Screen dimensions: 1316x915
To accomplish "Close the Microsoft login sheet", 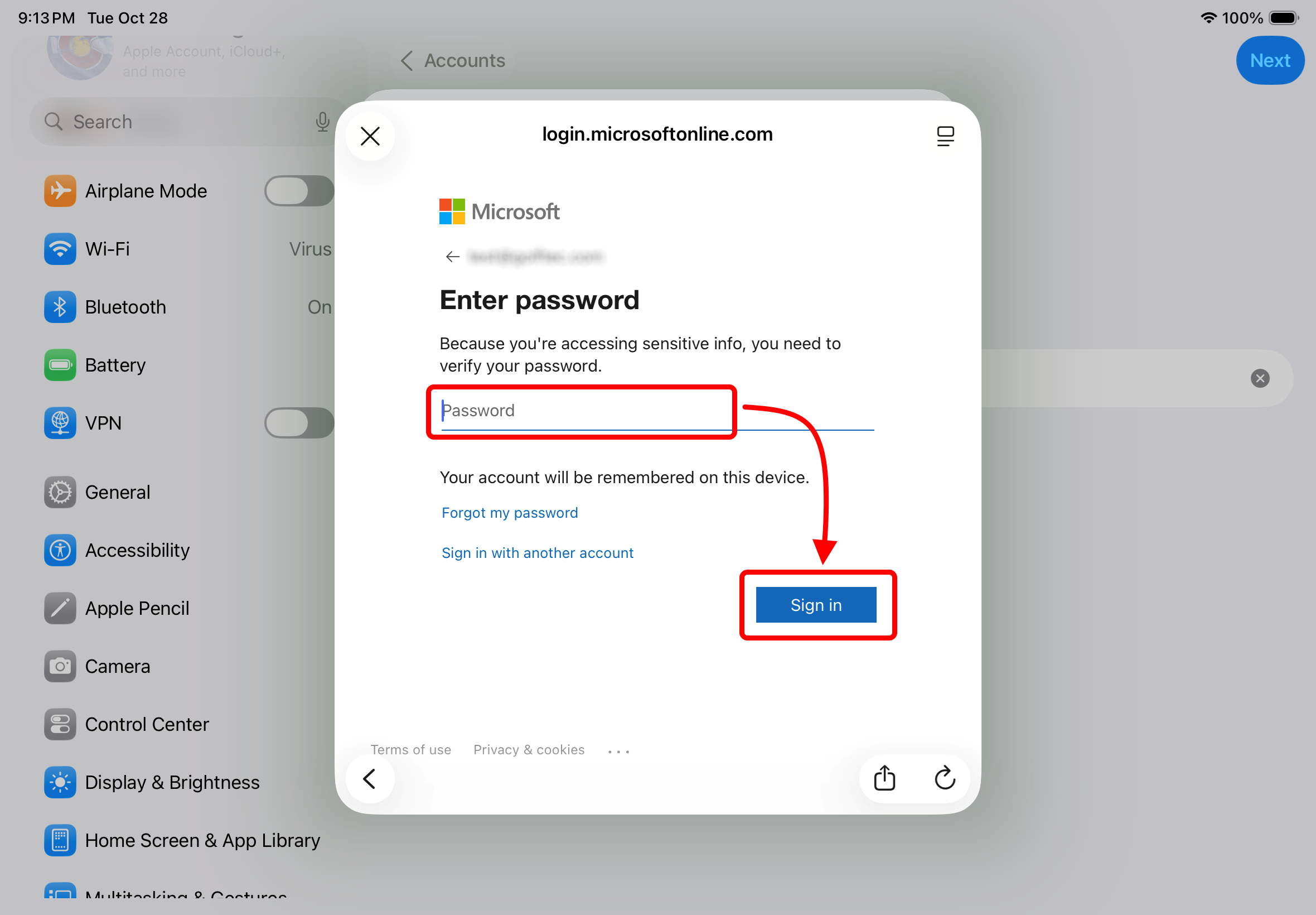I will 370,137.
